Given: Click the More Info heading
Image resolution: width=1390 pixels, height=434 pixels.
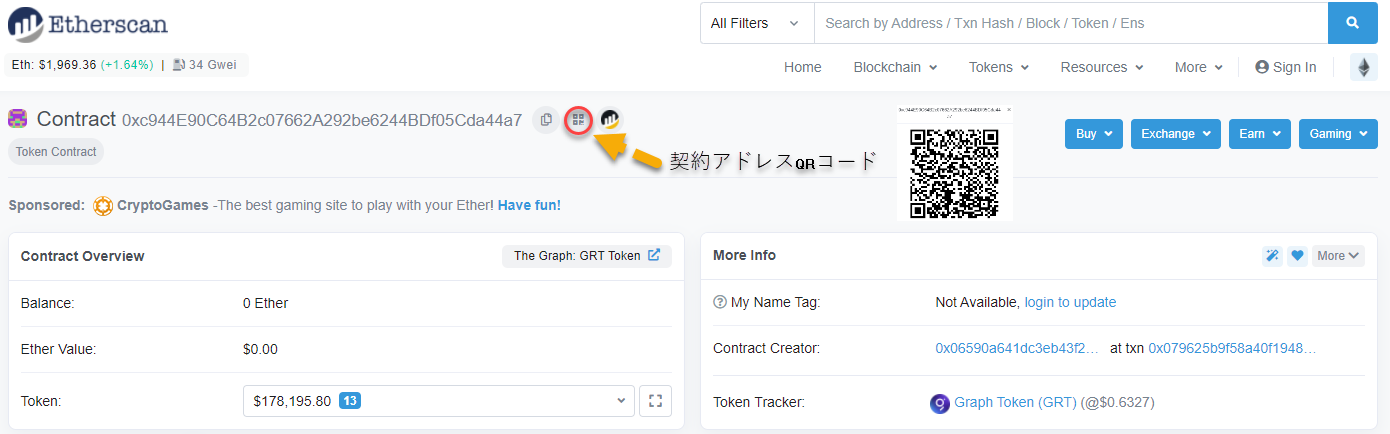Looking at the screenshot, I should (x=744, y=256).
